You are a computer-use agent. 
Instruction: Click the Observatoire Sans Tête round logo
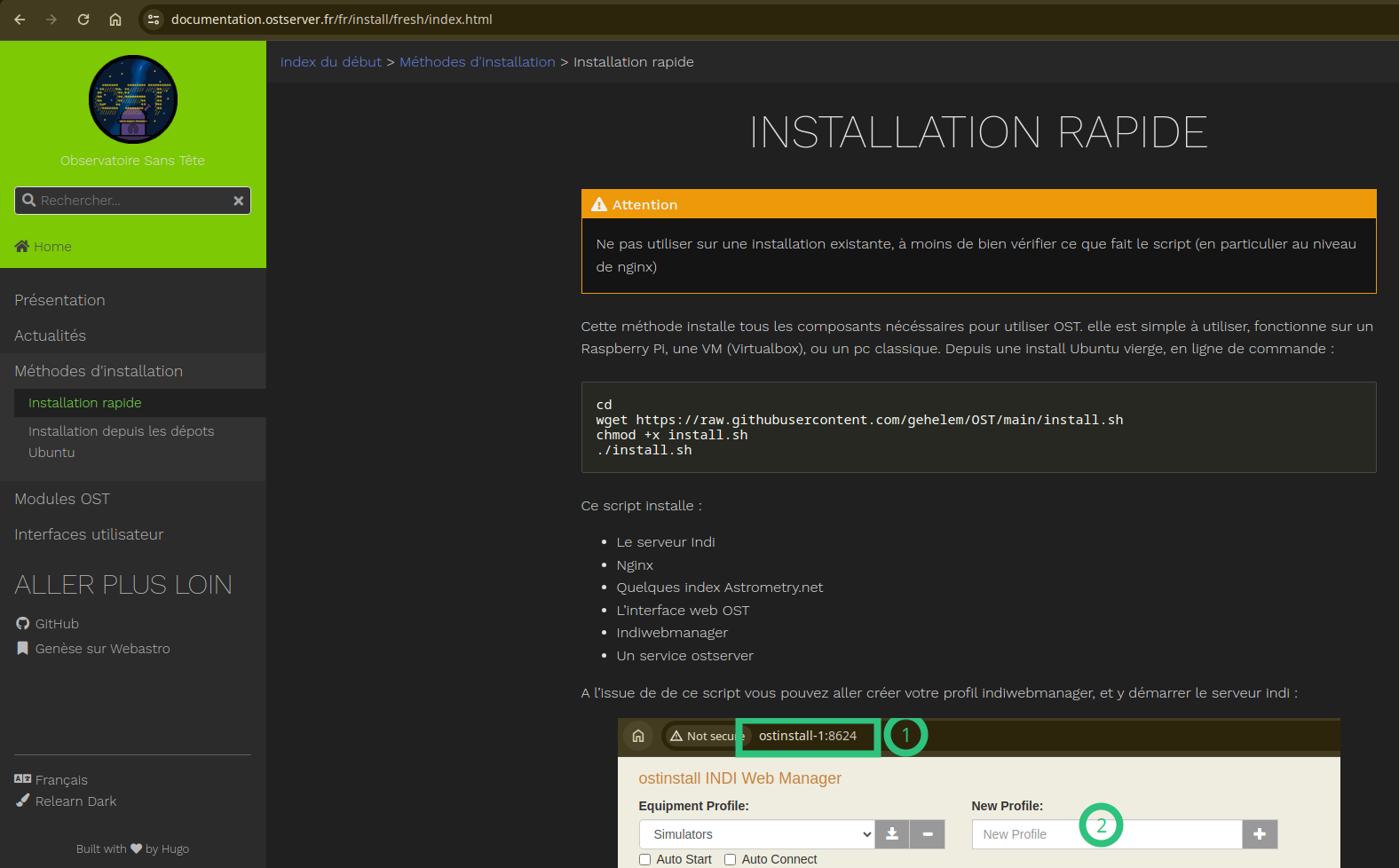133,99
